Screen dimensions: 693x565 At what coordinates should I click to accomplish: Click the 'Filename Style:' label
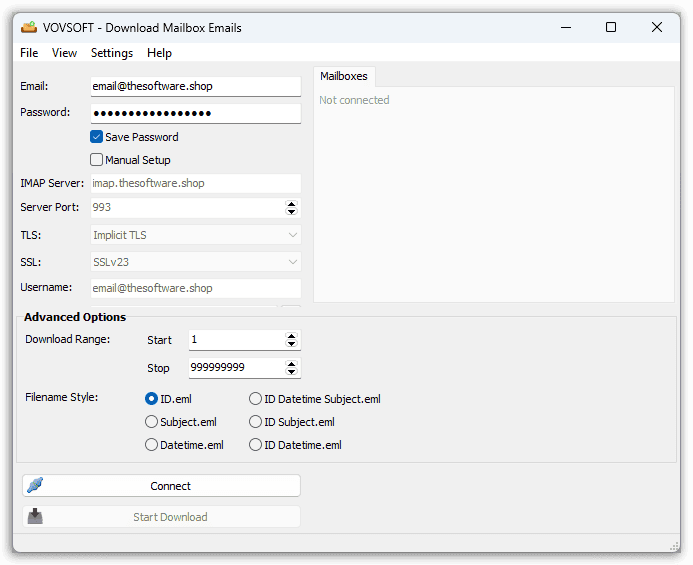(61, 397)
